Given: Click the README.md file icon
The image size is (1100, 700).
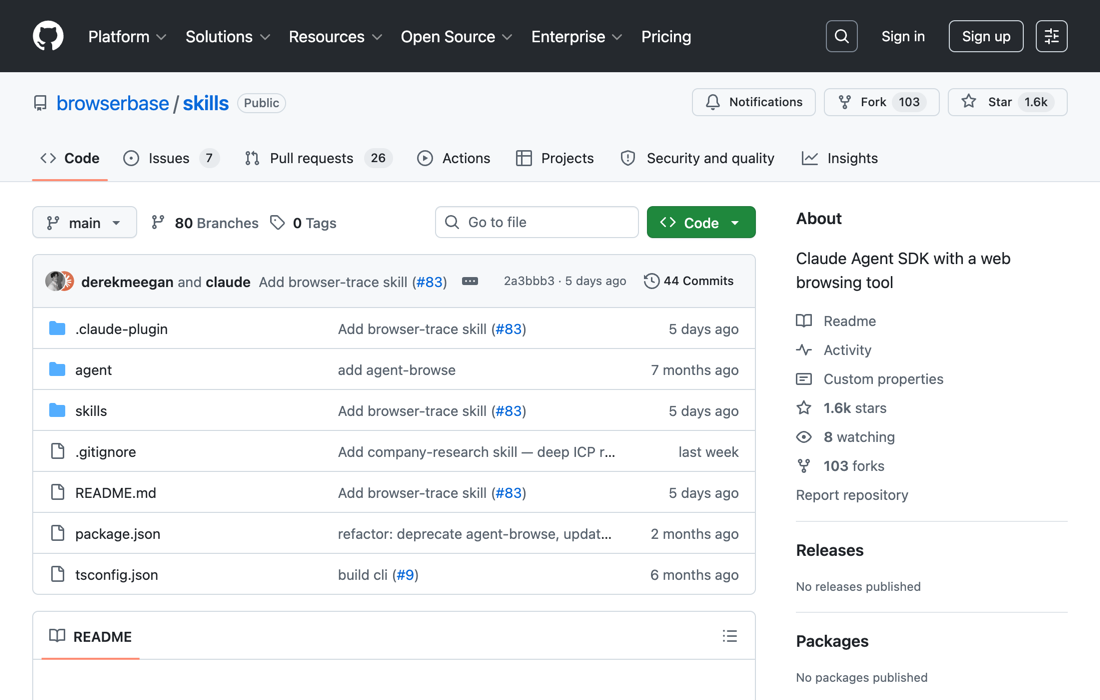Looking at the screenshot, I should 58,492.
